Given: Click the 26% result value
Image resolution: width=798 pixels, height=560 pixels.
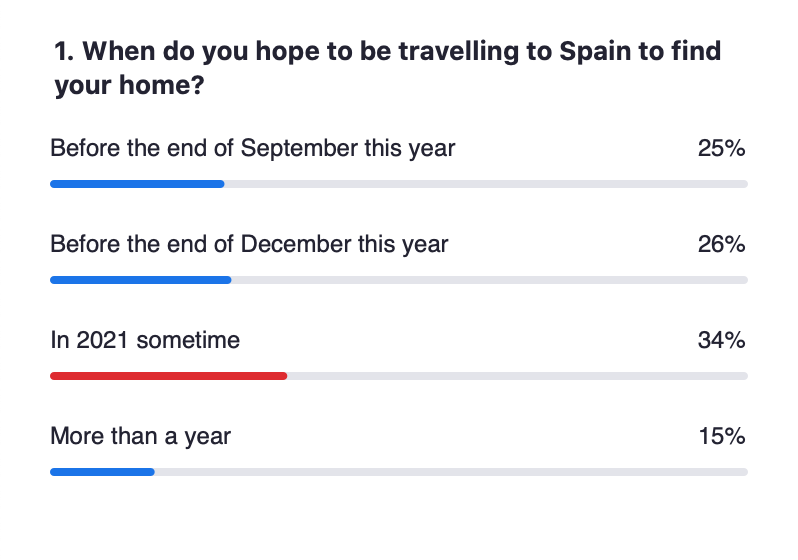Looking at the screenshot, I should [x=721, y=244].
